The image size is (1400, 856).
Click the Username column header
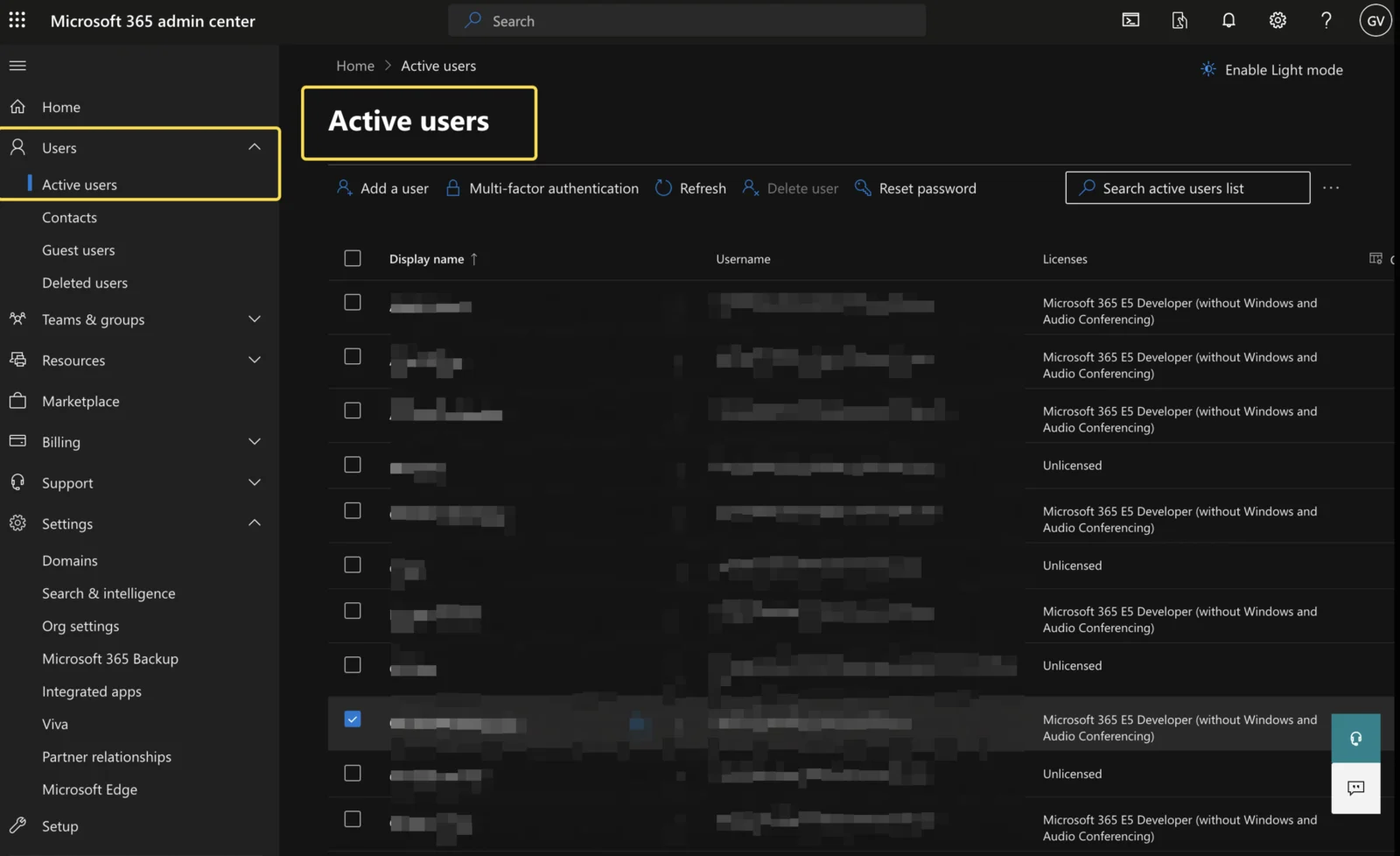[743, 259]
